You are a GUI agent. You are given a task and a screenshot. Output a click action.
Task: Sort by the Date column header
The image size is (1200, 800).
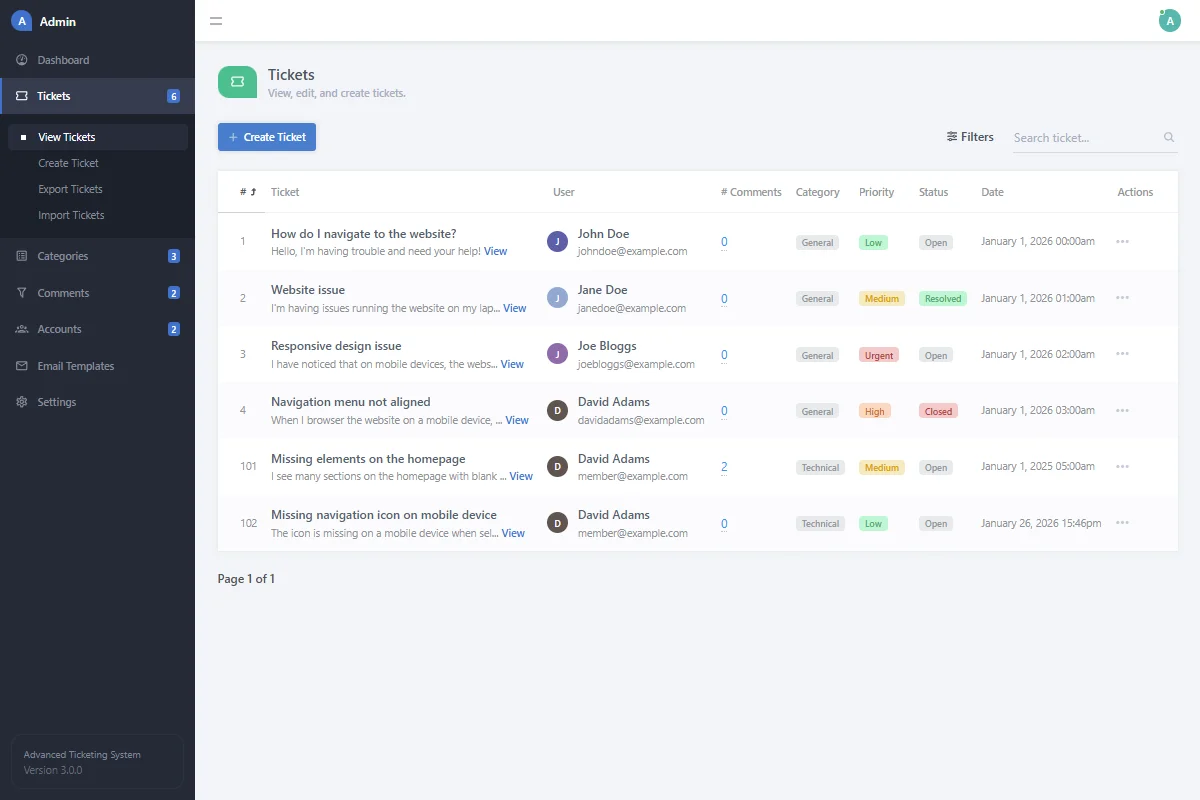tap(992, 192)
